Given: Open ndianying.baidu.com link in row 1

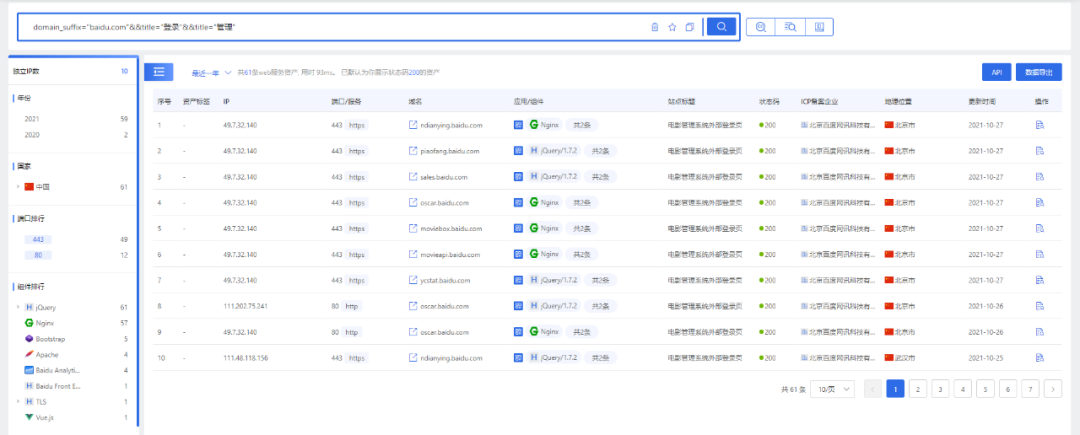Looking at the screenshot, I should coord(451,125).
